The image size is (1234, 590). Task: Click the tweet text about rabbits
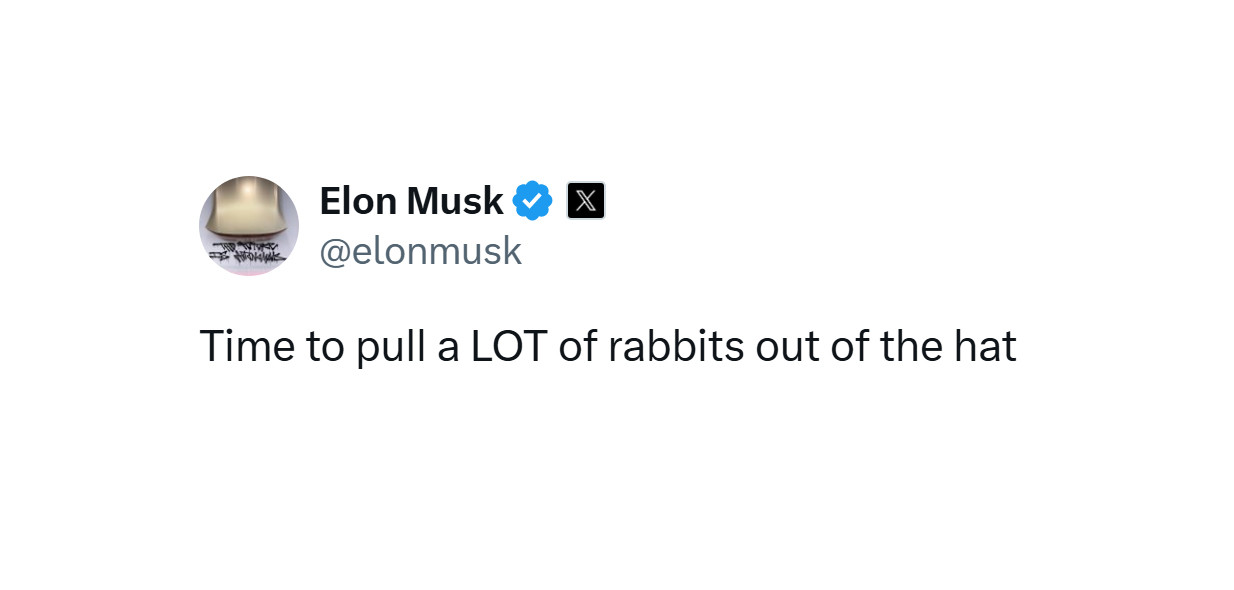click(608, 347)
